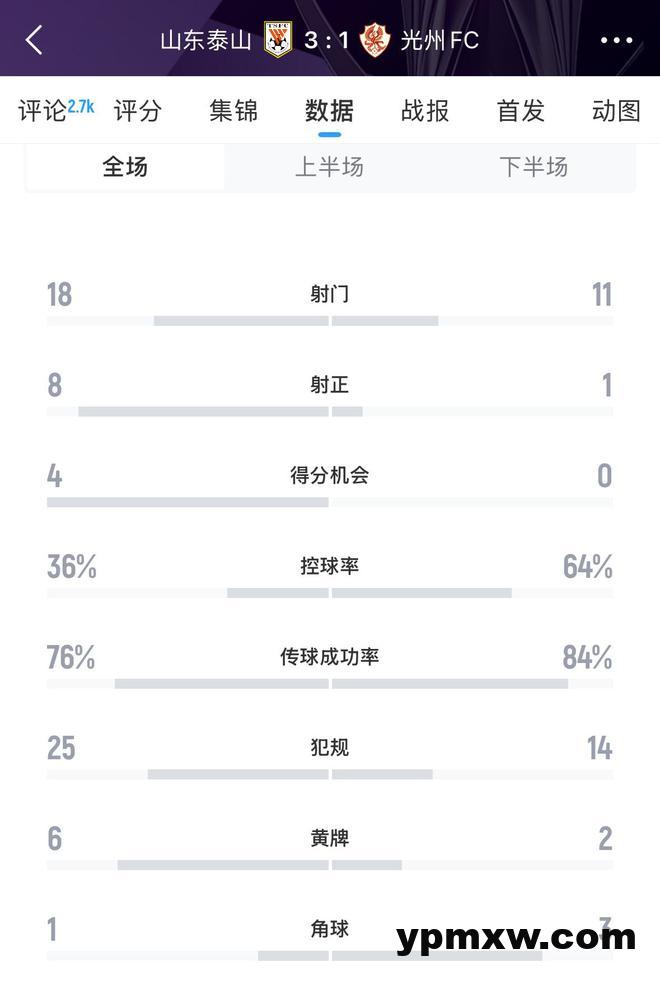Switch to the 动图 GIF tab

click(x=616, y=110)
